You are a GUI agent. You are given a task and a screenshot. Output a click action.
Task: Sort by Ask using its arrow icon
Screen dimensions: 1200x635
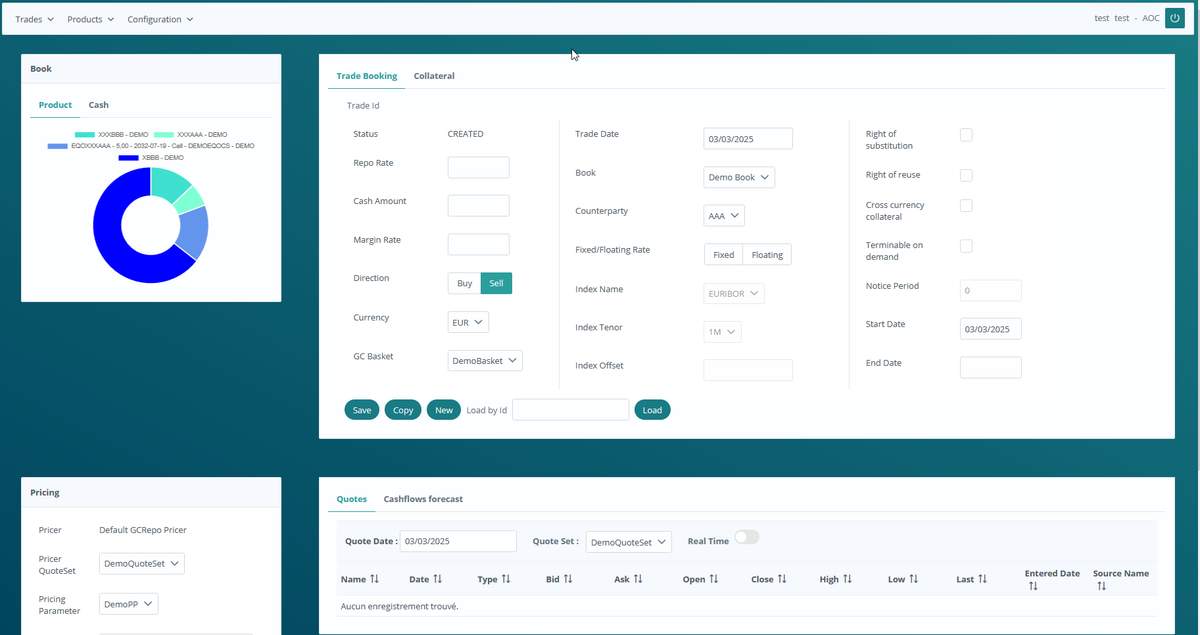pos(638,579)
